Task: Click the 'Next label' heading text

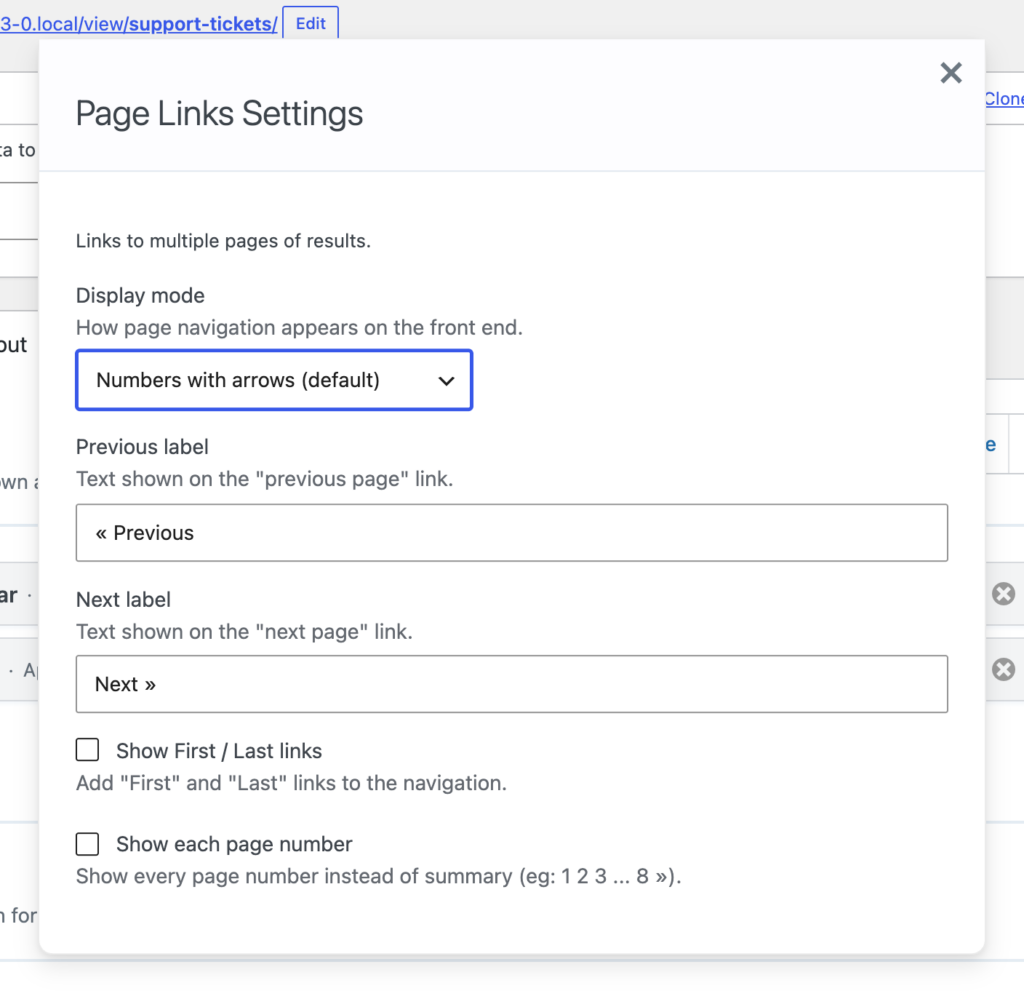Action: coord(123,600)
